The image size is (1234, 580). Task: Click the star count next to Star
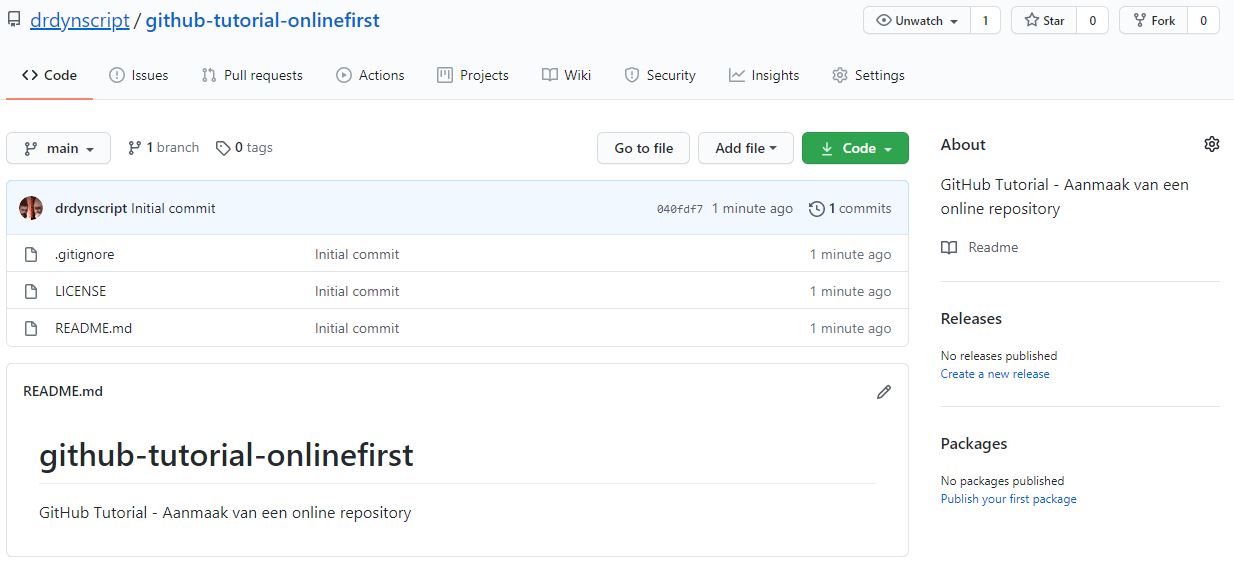1092,20
